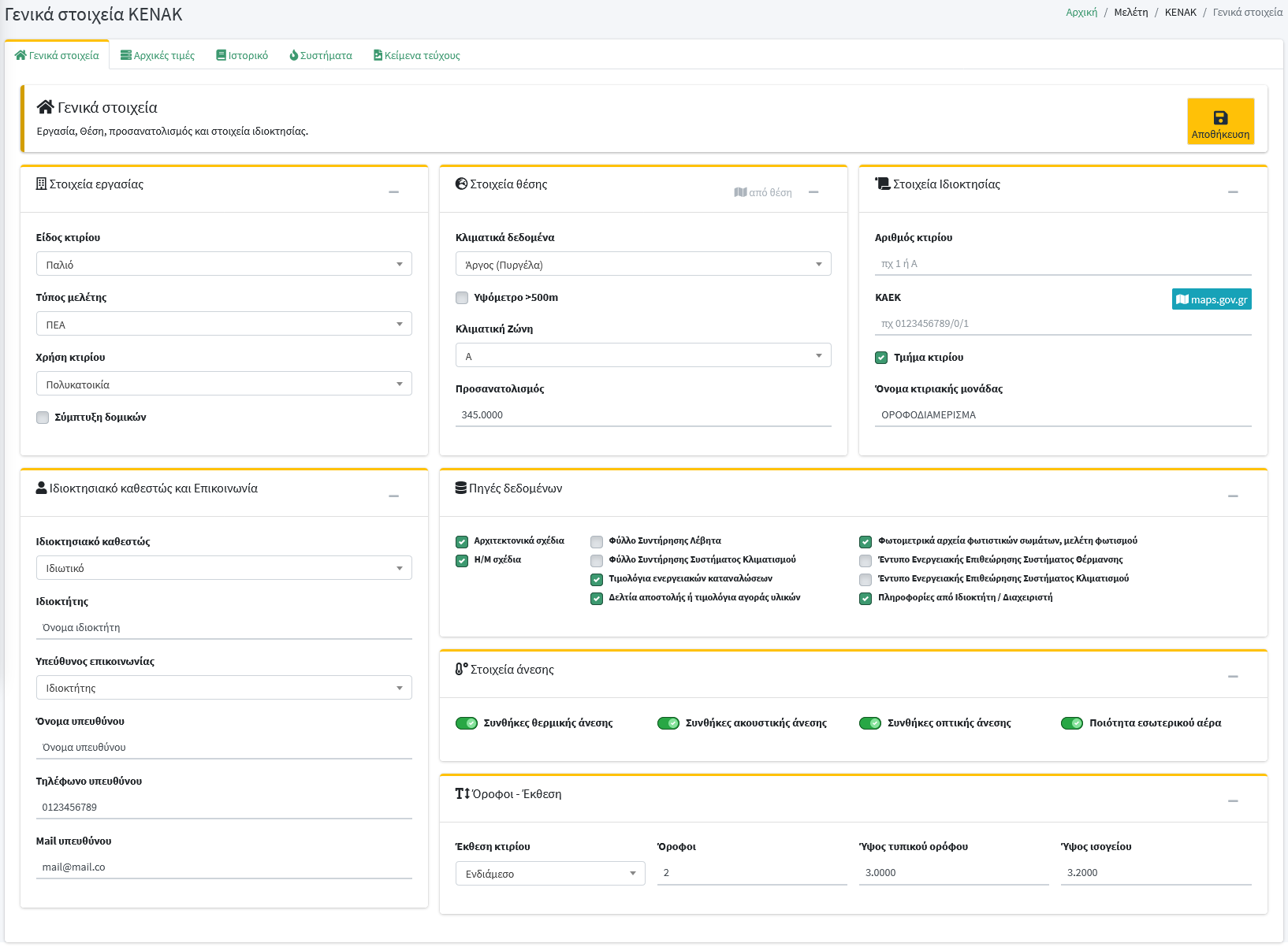This screenshot has width=1288, height=947.
Task: Open the Είδος κτιρίου dropdown
Action: point(224,264)
